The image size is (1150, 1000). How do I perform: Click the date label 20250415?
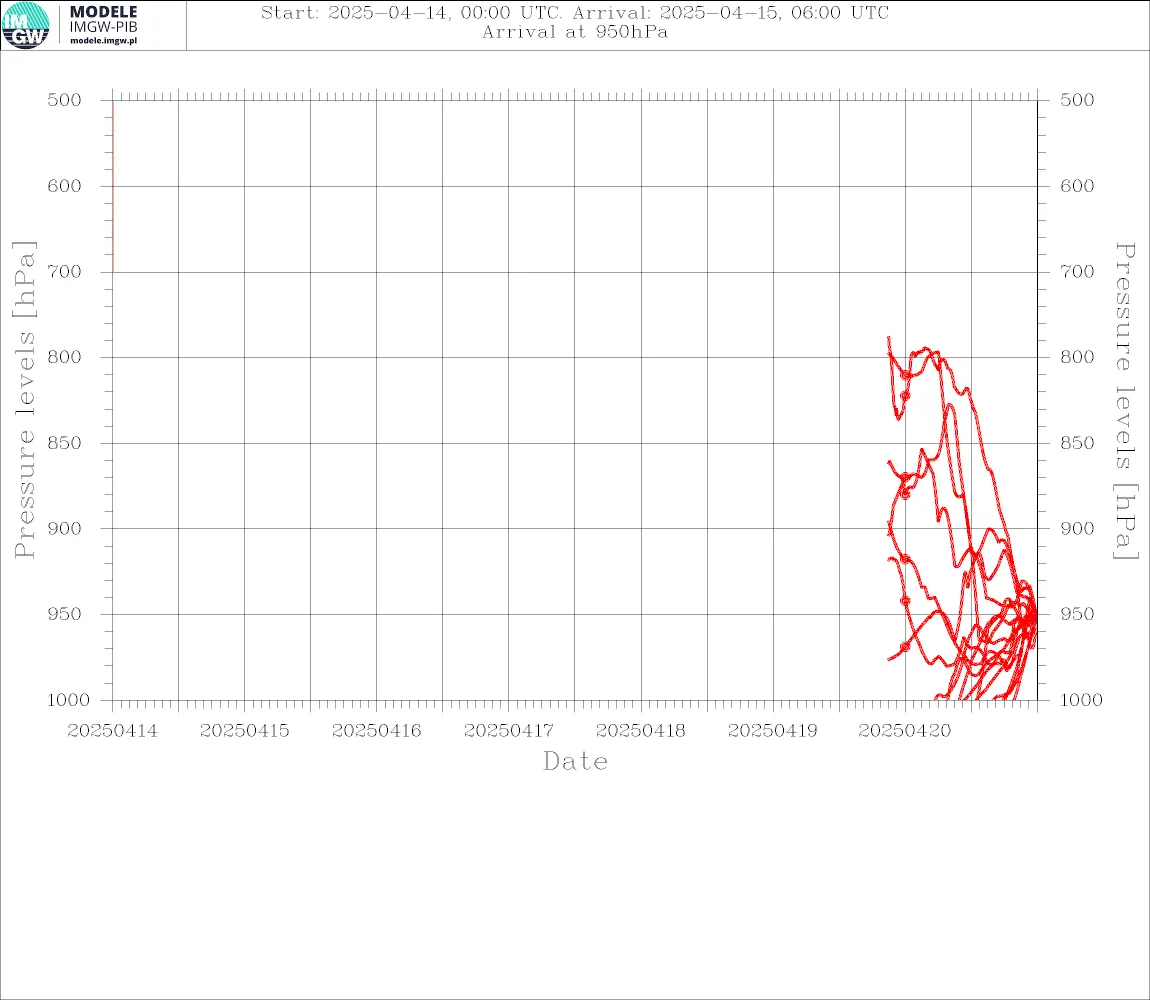pyautogui.click(x=244, y=731)
